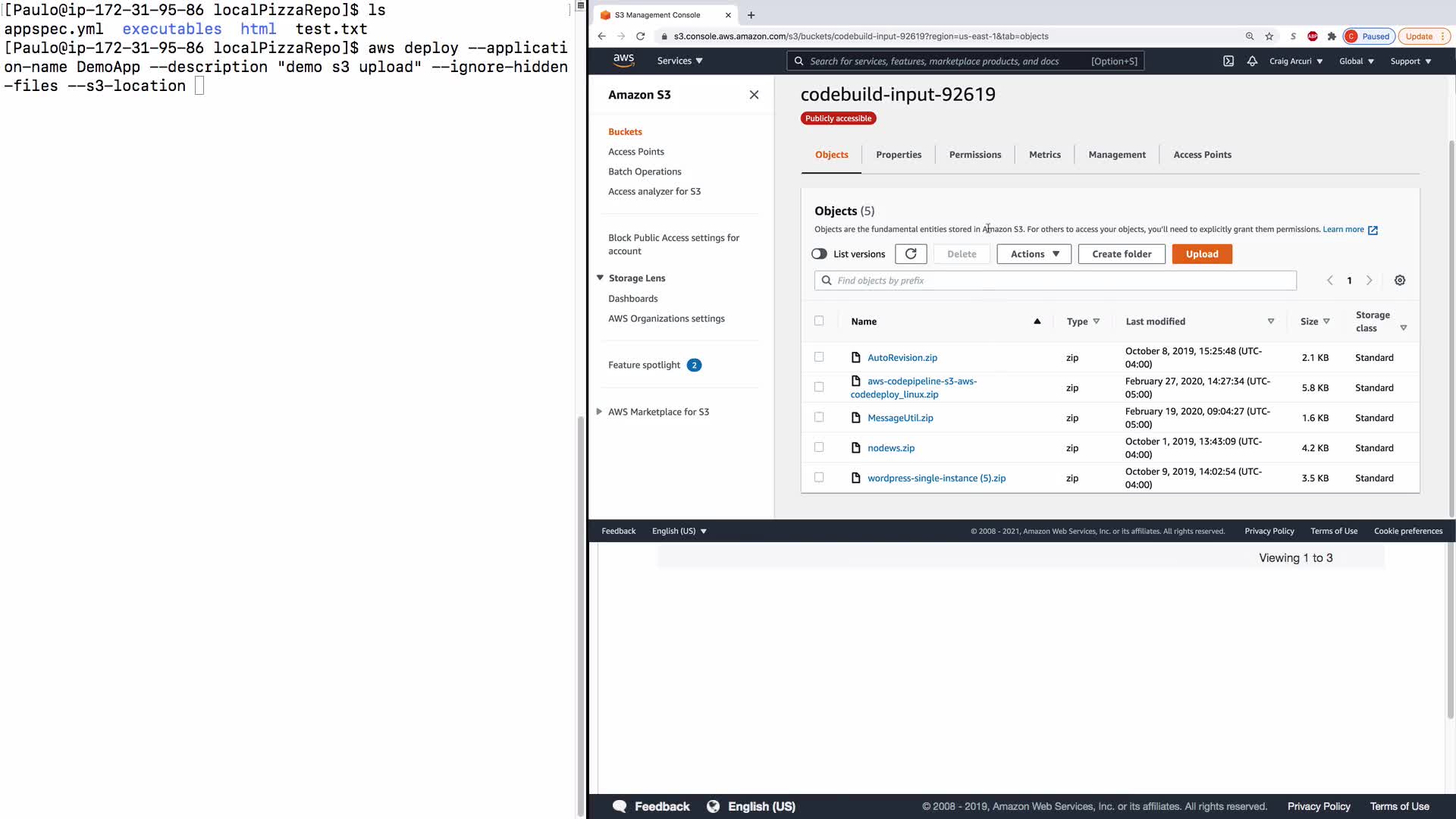1456x819 pixels.
Task: Click the AWS logo home icon
Action: 623,61
